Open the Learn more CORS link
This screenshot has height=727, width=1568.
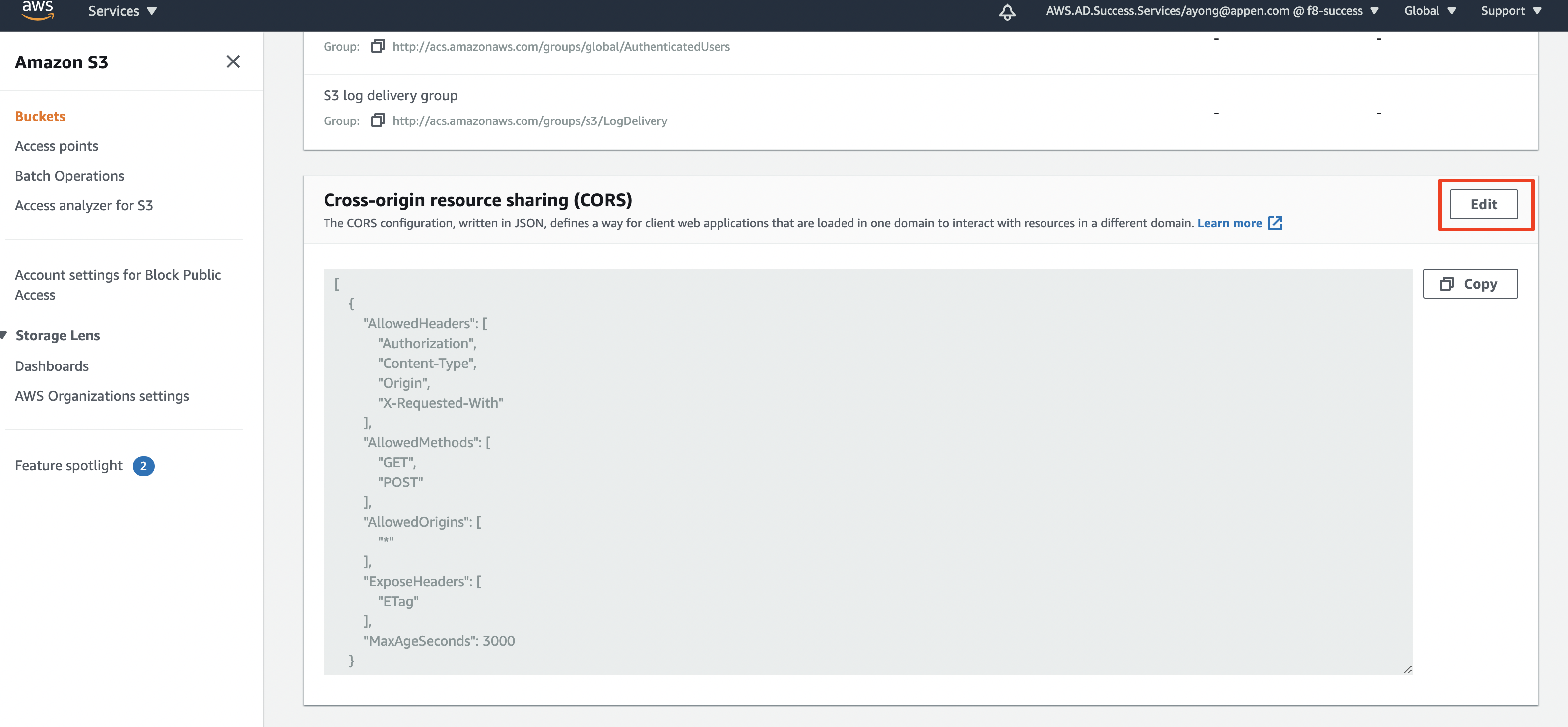click(x=1230, y=223)
